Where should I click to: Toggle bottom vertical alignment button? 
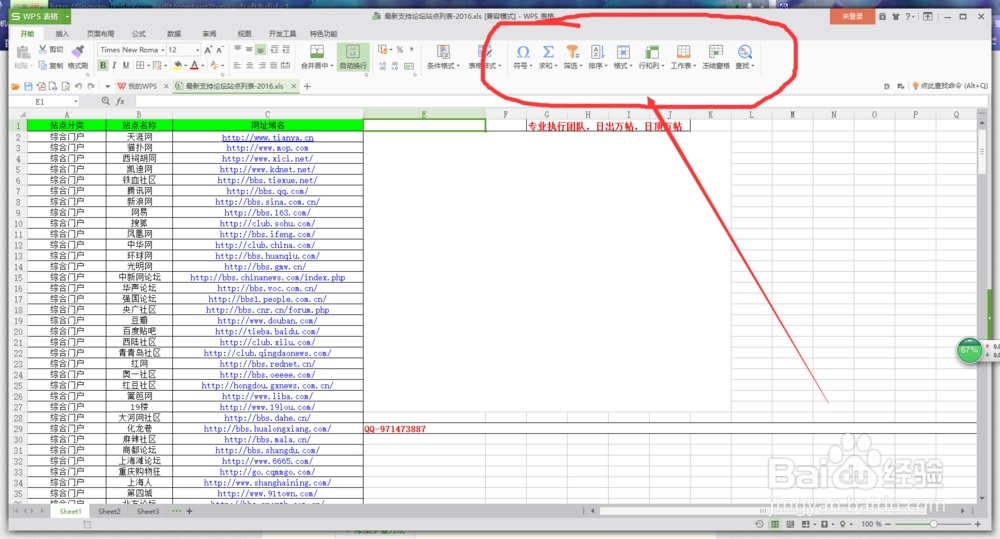[x=261, y=50]
